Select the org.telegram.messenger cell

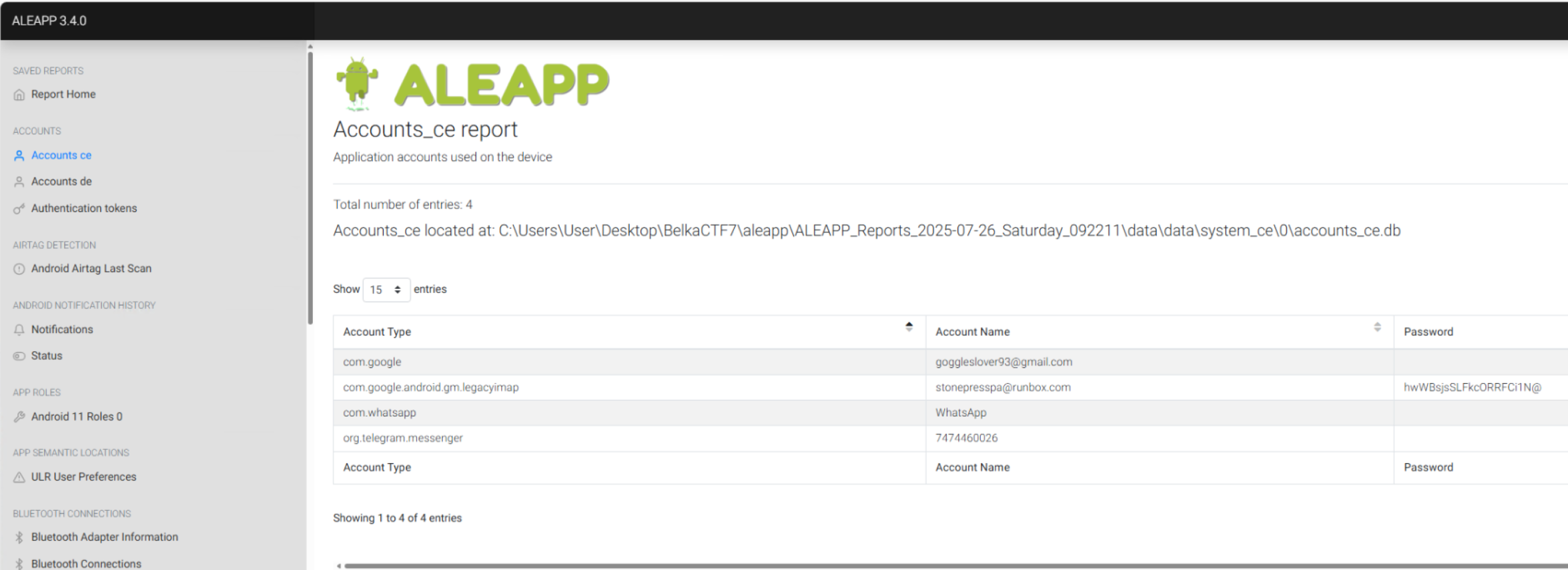click(x=629, y=438)
